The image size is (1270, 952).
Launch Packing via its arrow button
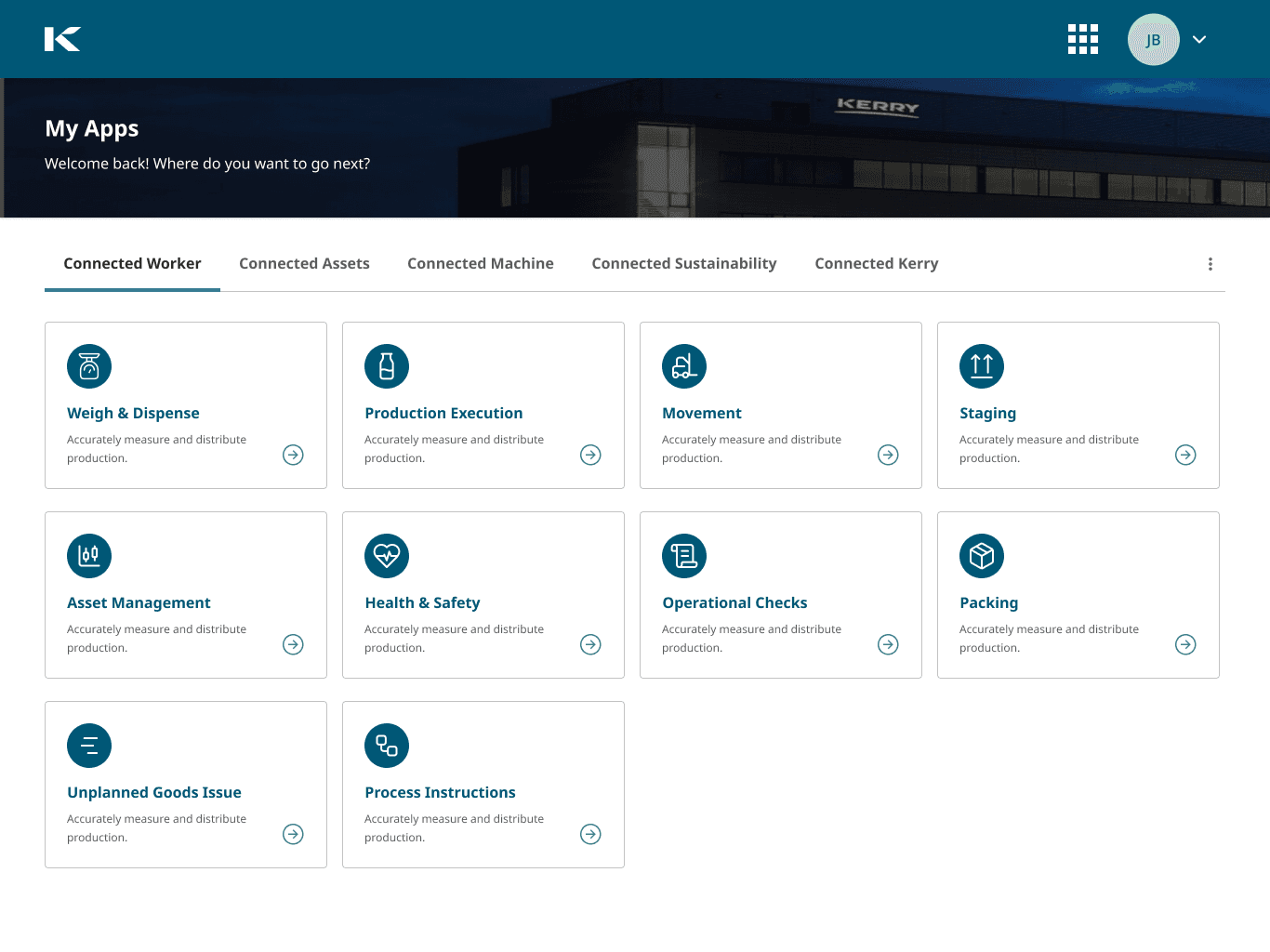coord(1185,644)
